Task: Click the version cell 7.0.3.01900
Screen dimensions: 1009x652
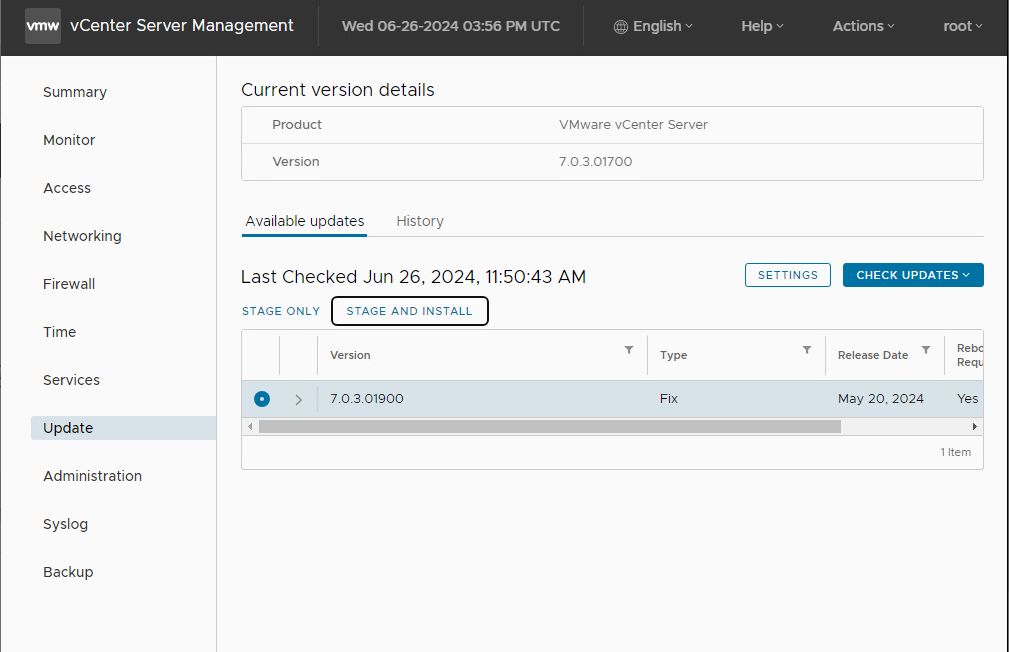Action: tap(367, 399)
